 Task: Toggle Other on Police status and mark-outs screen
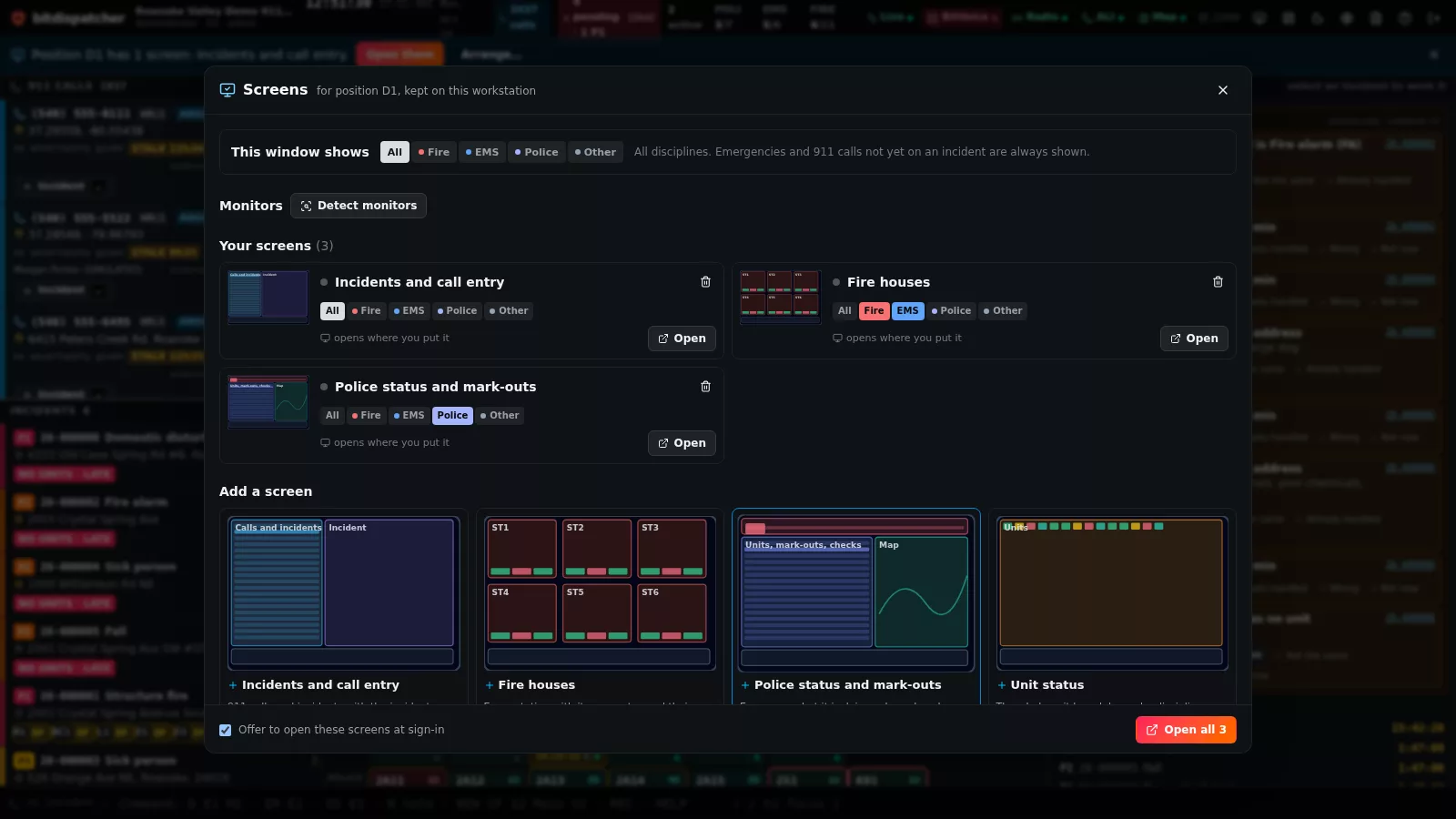coord(500,416)
